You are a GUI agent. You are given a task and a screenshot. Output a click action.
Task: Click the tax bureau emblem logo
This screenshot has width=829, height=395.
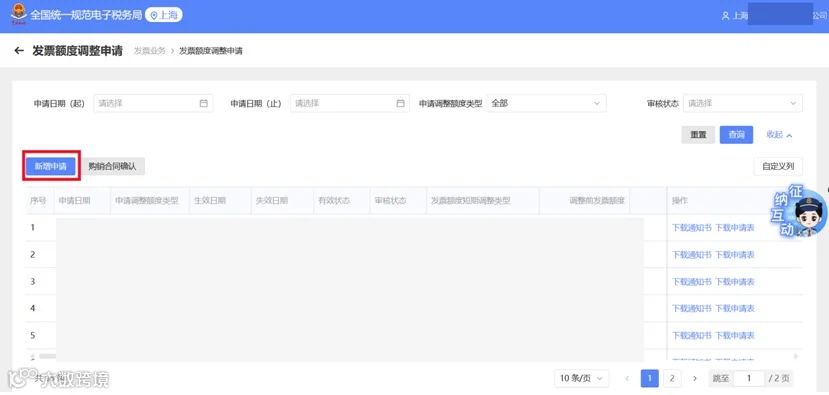(x=18, y=14)
